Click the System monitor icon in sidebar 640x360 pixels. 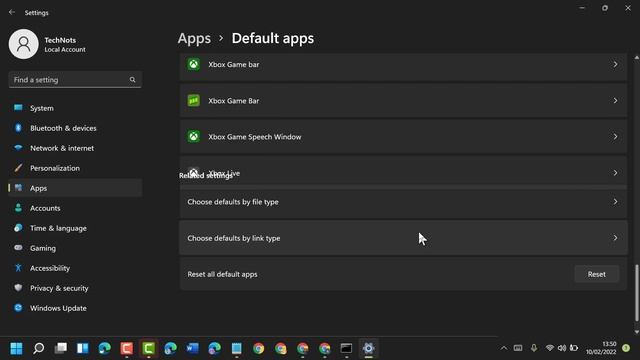pyautogui.click(x=18, y=108)
